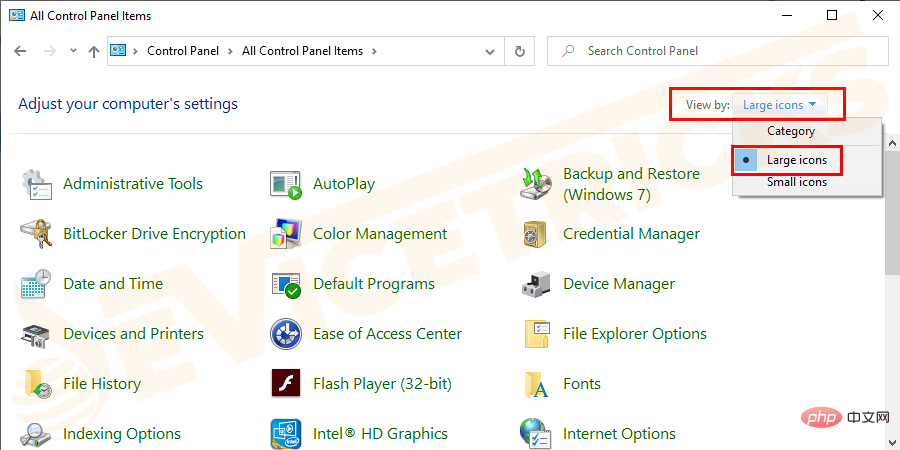Open the Default Programs link

coord(374,284)
